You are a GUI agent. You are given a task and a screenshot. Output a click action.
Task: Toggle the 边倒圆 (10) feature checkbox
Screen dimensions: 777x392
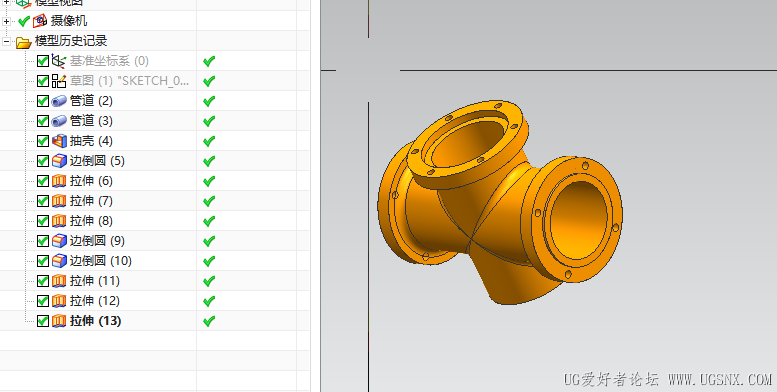pyautogui.click(x=43, y=261)
